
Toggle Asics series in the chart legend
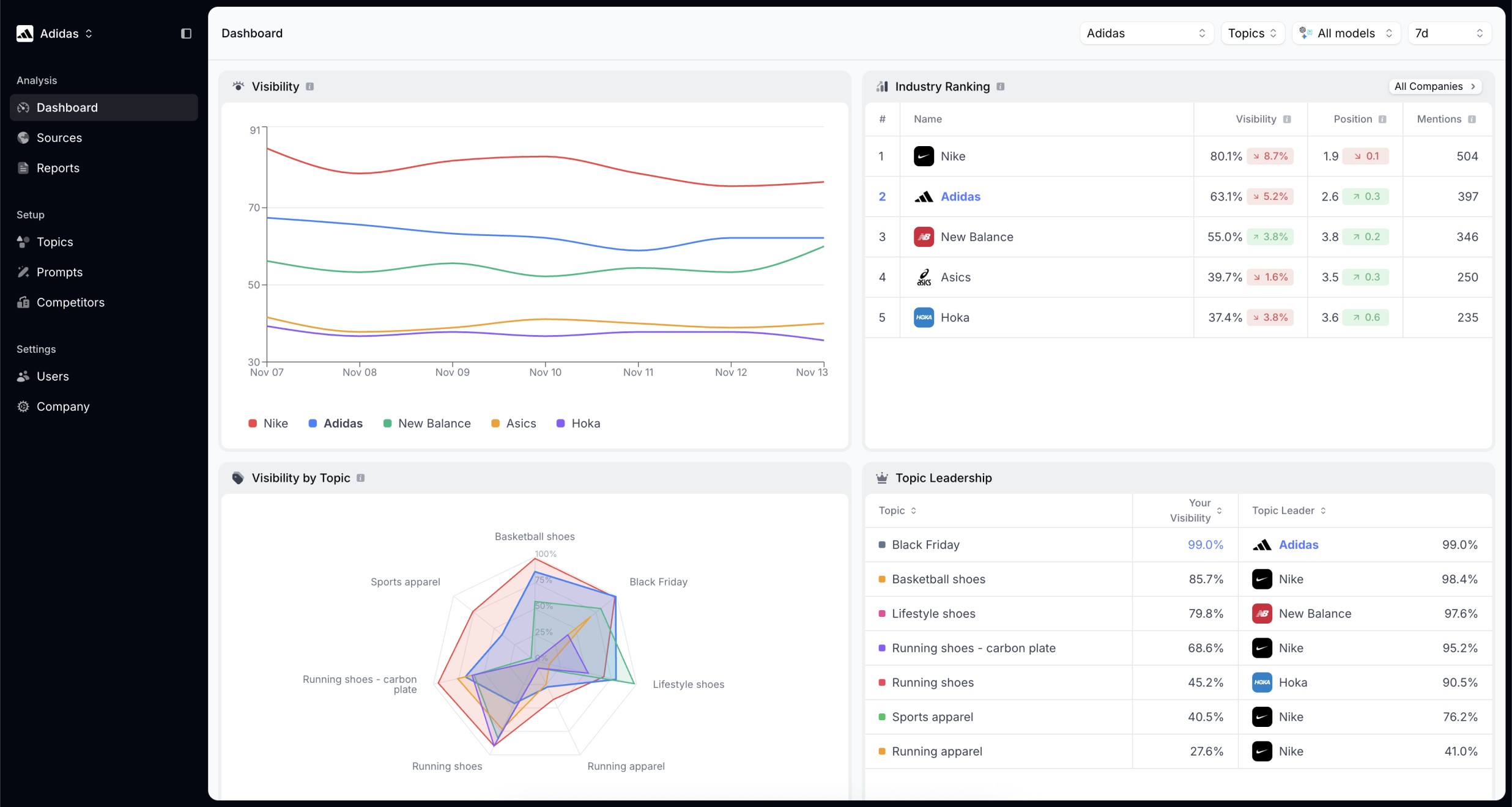[514, 424]
